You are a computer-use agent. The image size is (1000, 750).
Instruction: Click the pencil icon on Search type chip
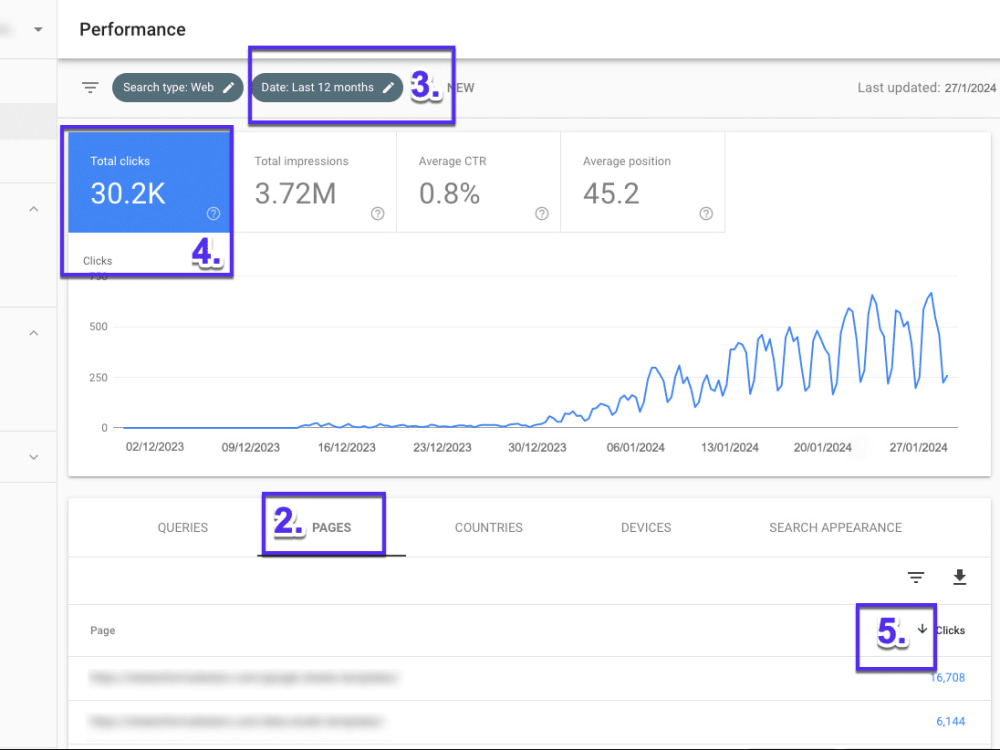(228, 88)
